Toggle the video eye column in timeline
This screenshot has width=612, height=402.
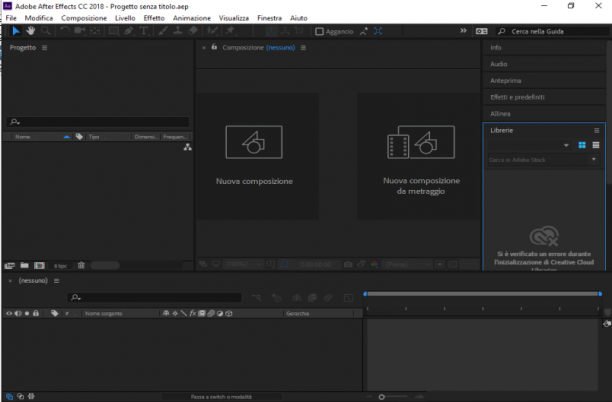pos(9,313)
